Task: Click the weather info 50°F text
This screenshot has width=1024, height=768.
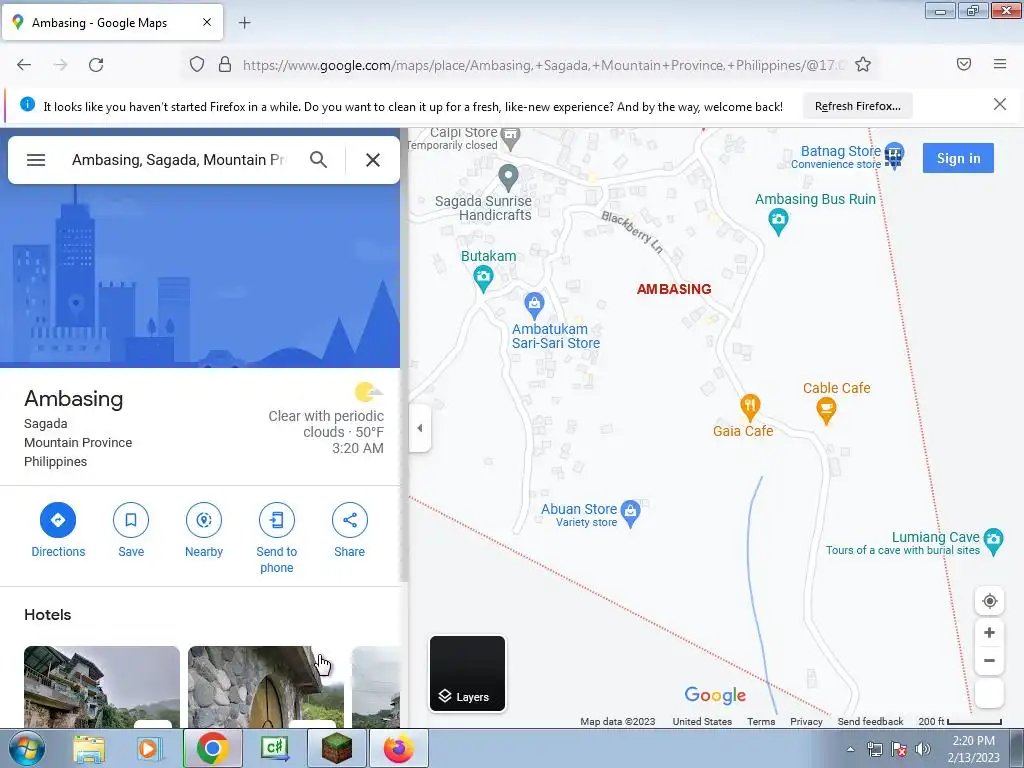Action: 370,432
